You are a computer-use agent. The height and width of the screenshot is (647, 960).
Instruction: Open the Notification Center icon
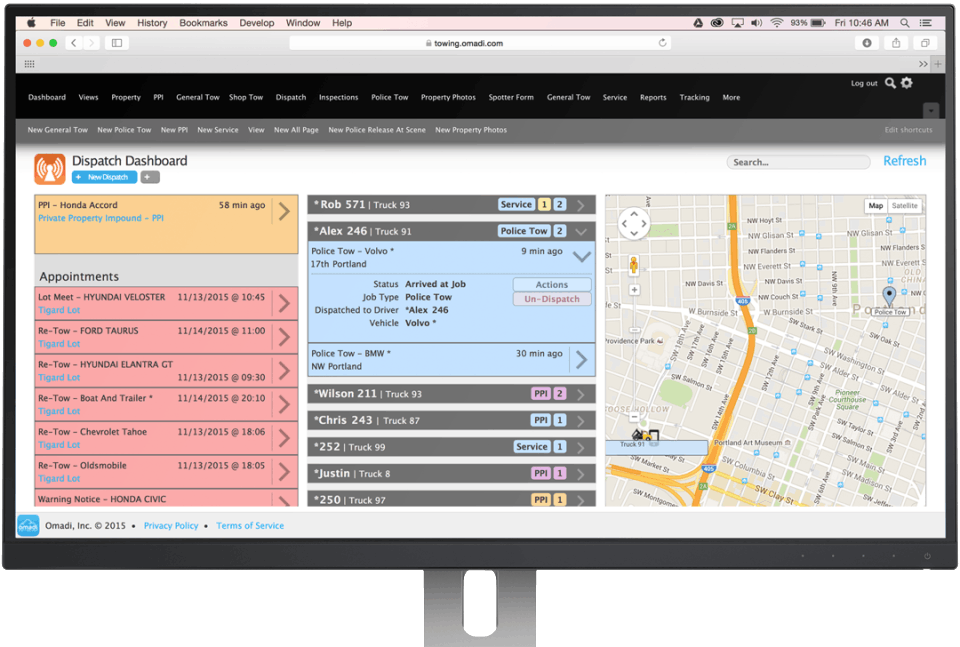click(x=926, y=23)
